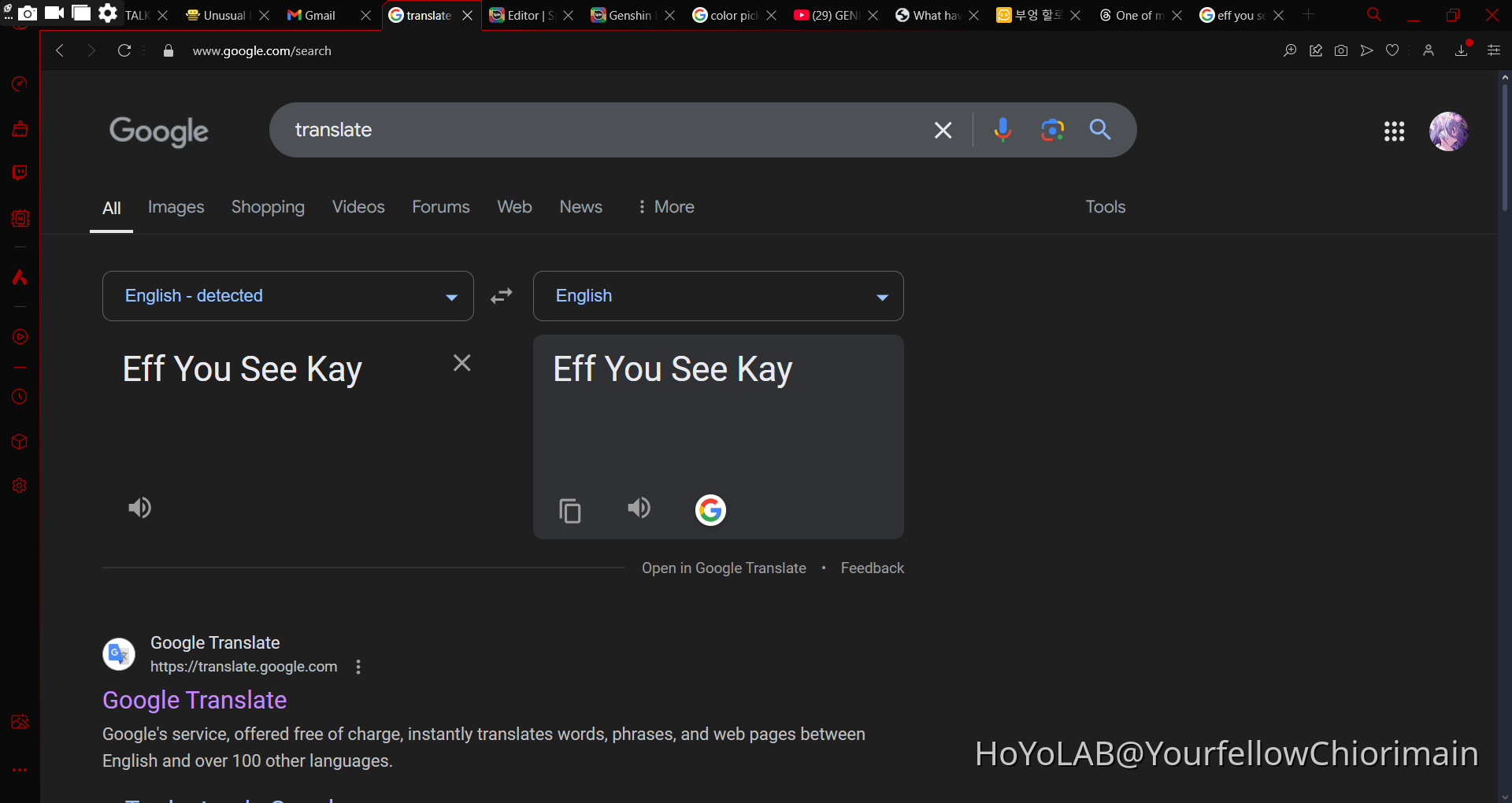The image size is (1512, 803).
Task: Open in Google Translate
Action: (x=723, y=568)
